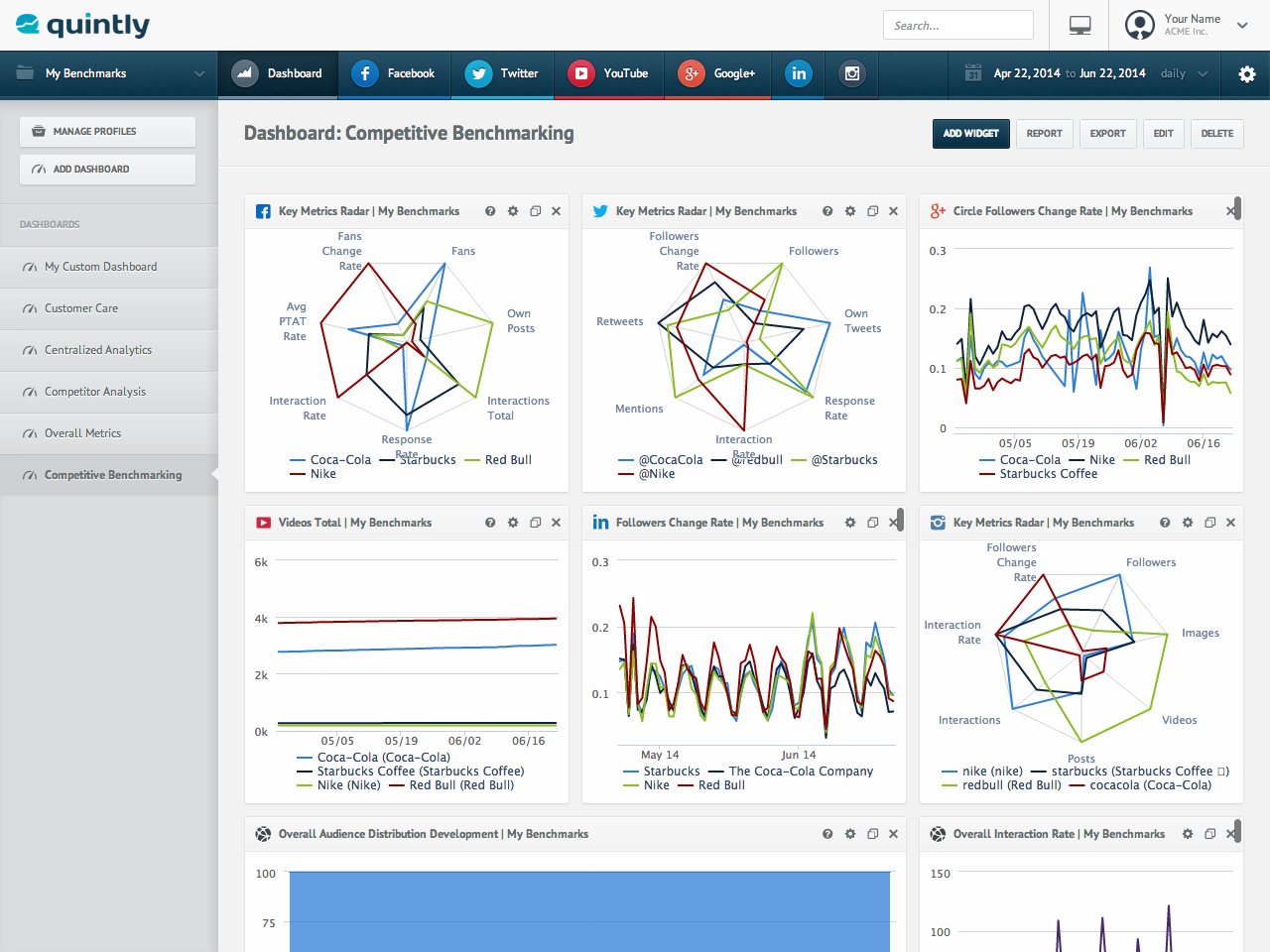Click the user avatar icon
Screen dimensions: 1270x952
pyautogui.click(x=1140, y=25)
